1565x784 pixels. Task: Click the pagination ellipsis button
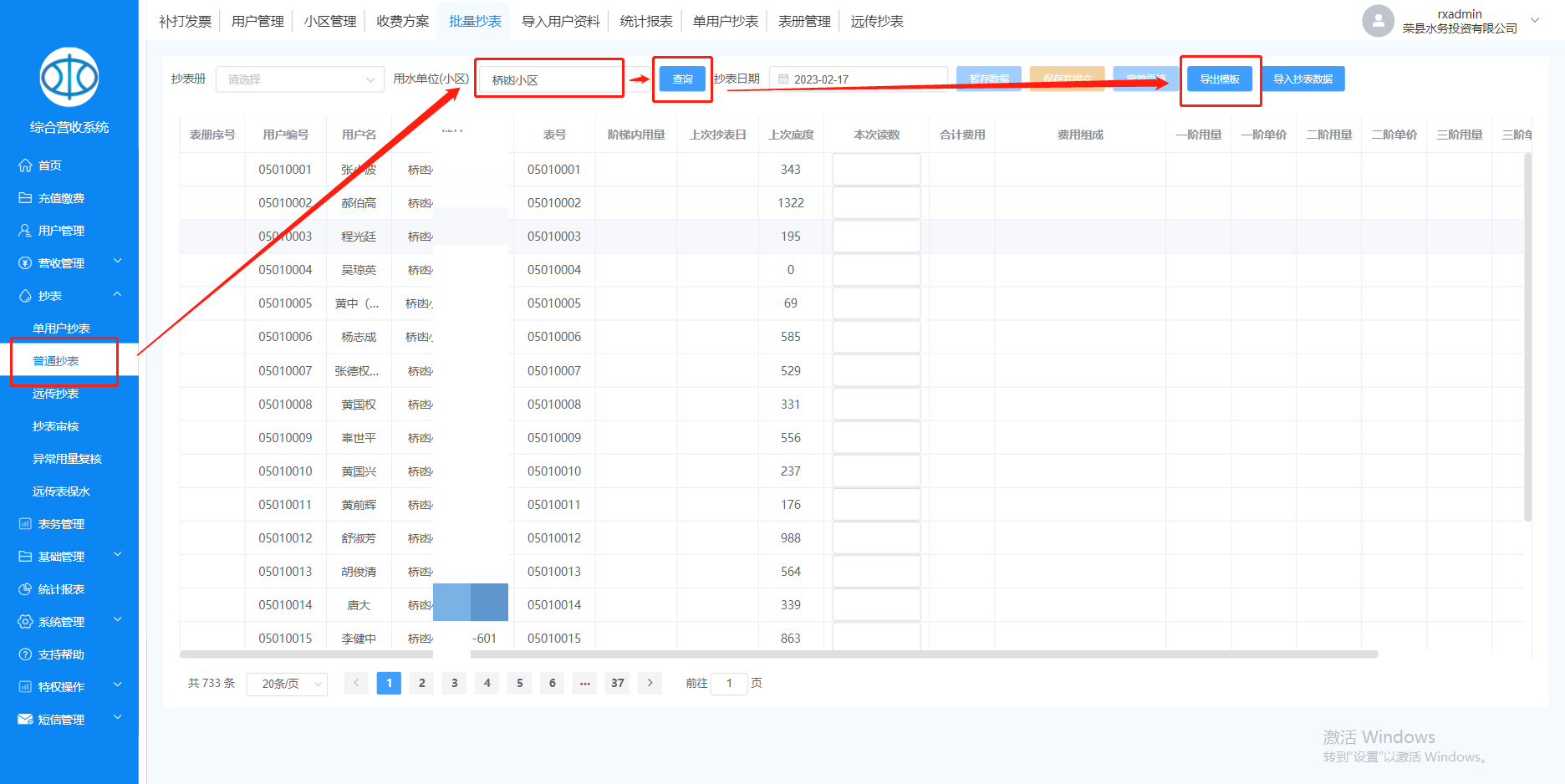pyautogui.click(x=585, y=683)
